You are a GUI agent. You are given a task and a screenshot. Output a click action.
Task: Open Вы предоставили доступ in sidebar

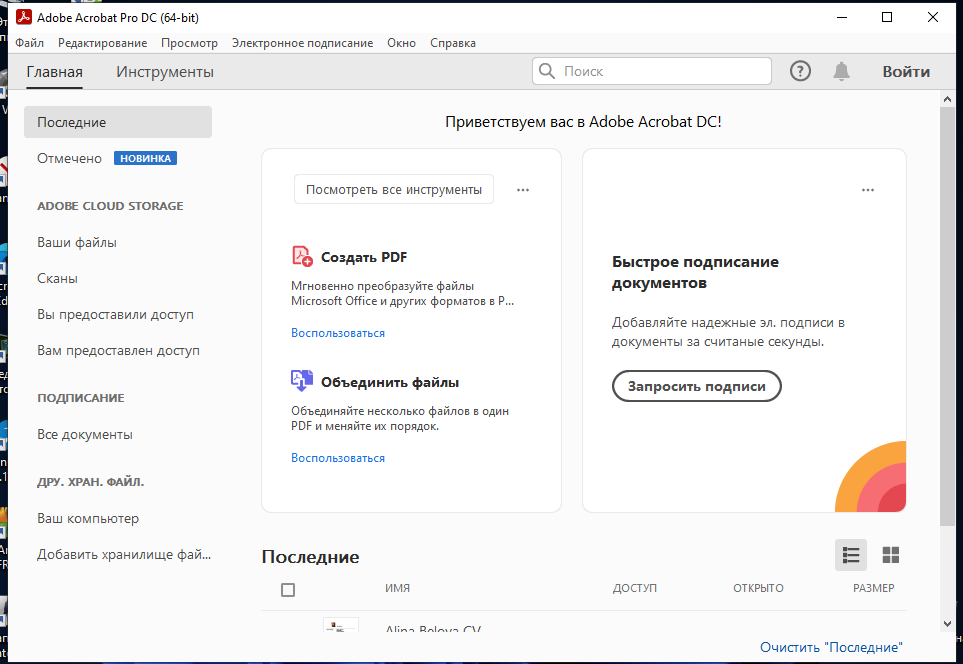[x=115, y=314]
